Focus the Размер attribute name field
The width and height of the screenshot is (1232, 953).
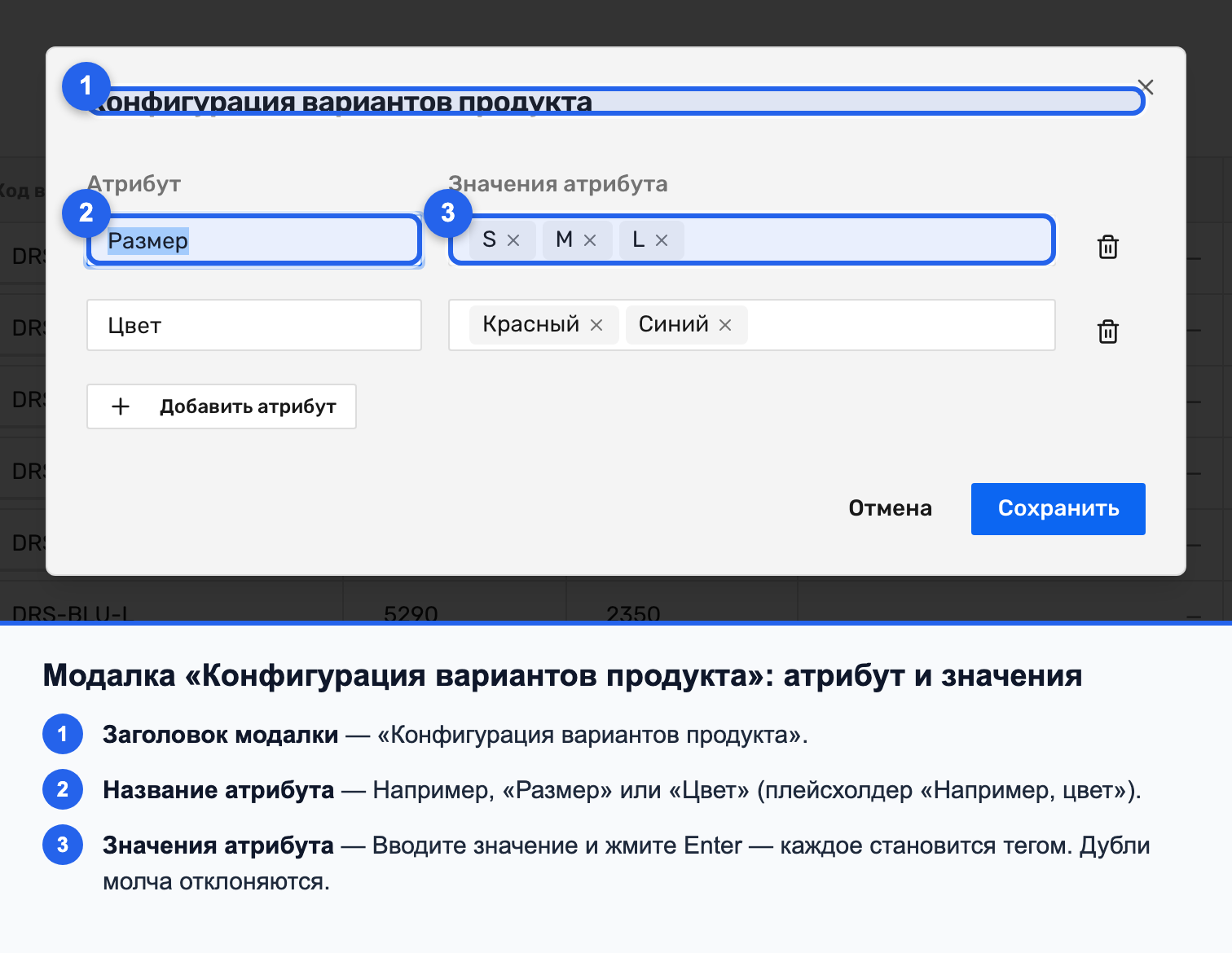254,240
